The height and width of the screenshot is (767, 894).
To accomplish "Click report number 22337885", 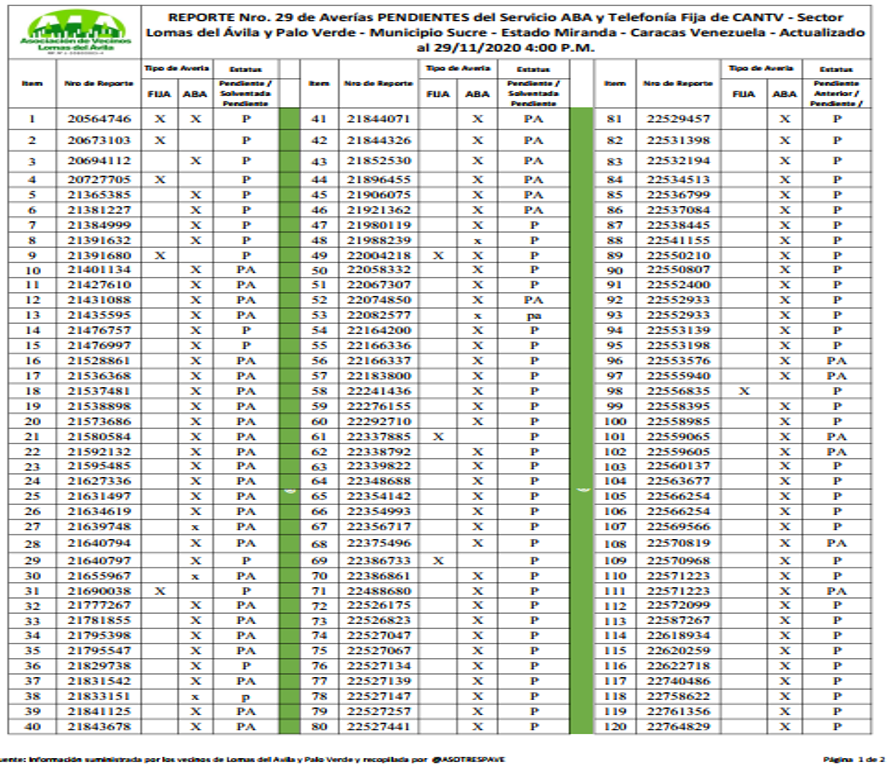I will tap(379, 436).
